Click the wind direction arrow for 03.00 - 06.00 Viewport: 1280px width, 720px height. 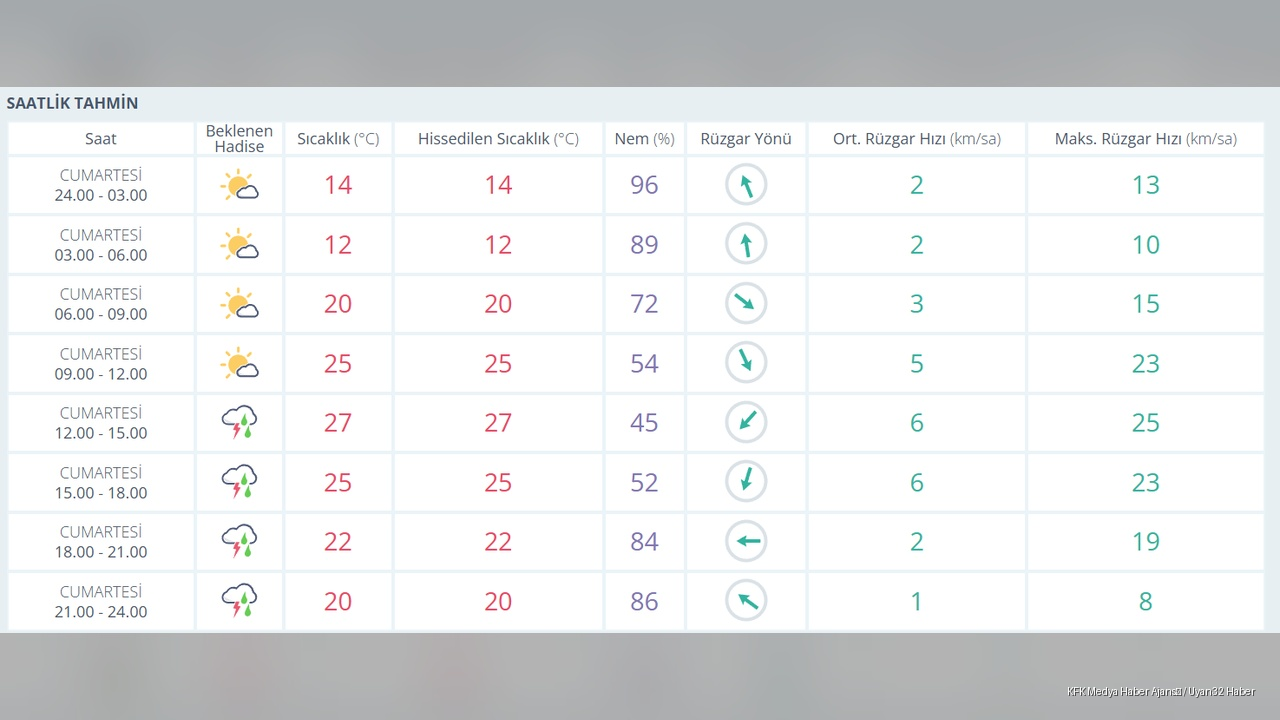point(746,244)
